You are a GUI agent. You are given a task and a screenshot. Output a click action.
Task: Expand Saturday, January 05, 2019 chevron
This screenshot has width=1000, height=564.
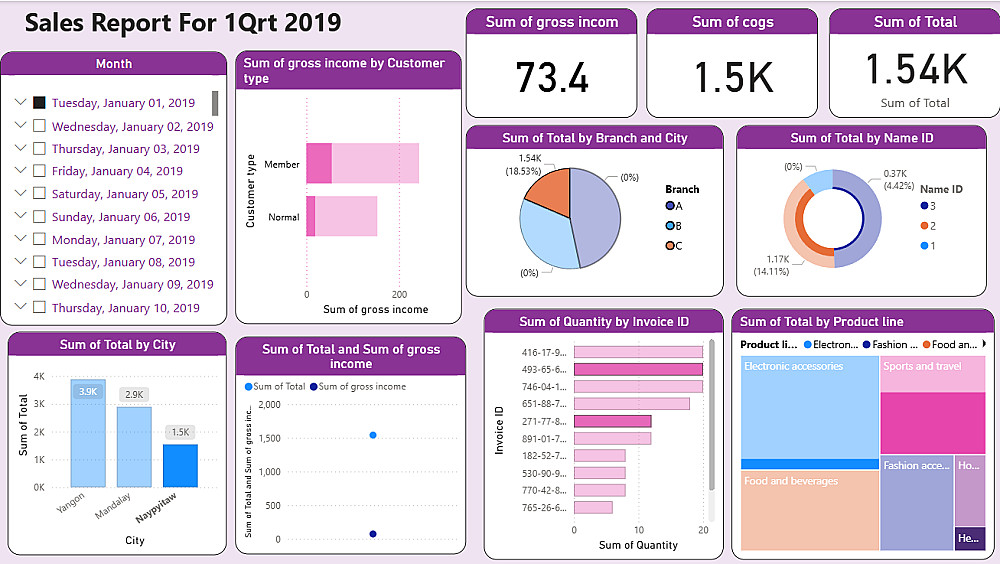coord(20,193)
